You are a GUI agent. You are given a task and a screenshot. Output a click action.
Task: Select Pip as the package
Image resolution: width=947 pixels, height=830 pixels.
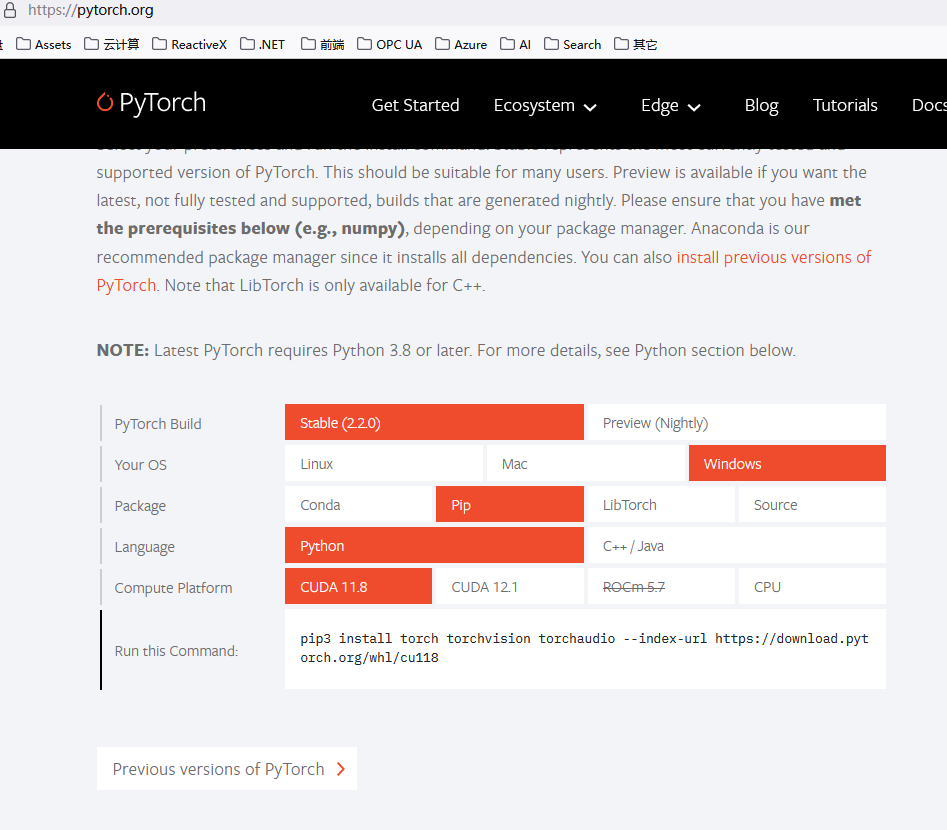510,504
